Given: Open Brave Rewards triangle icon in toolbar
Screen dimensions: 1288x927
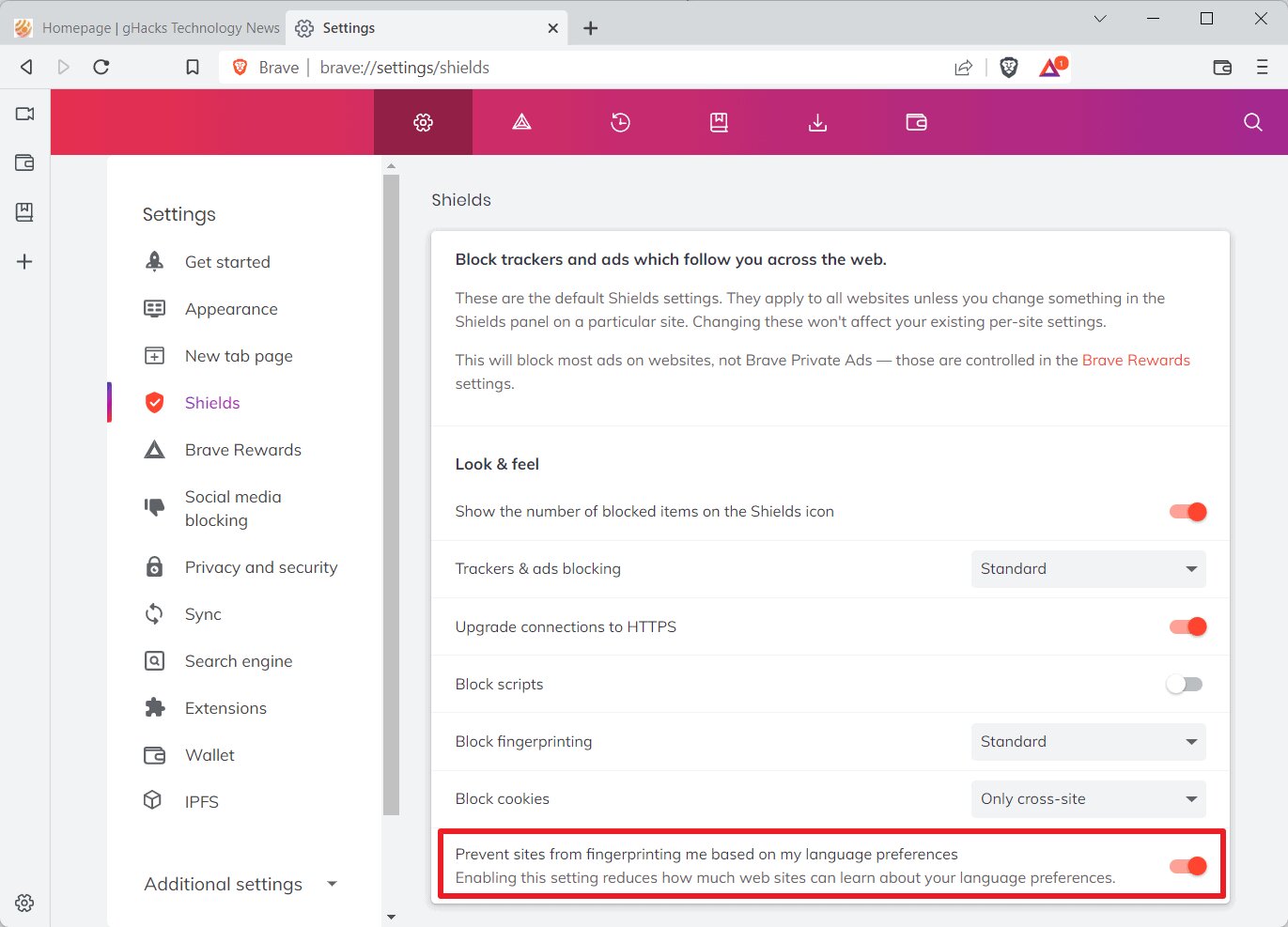Looking at the screenshot, I should click(1051, 68).
